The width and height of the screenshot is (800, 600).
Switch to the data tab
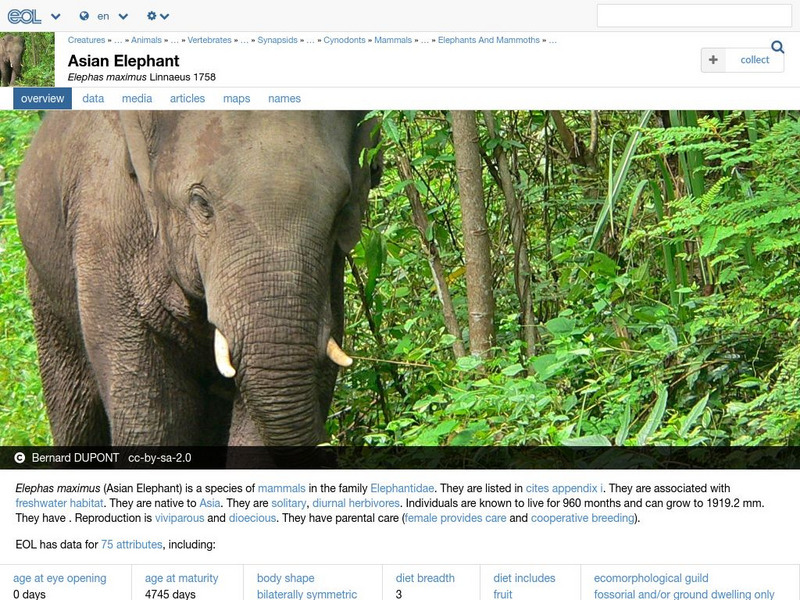coord(93,98)
